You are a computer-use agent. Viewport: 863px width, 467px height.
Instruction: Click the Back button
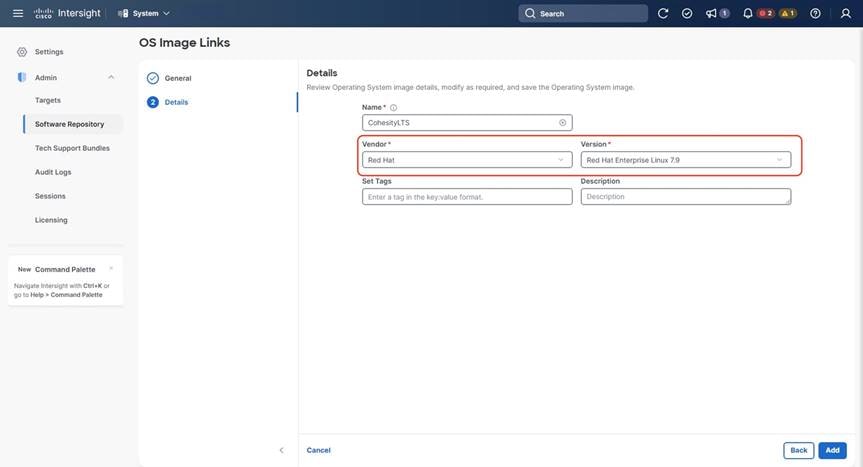click(x=799, y=450)
